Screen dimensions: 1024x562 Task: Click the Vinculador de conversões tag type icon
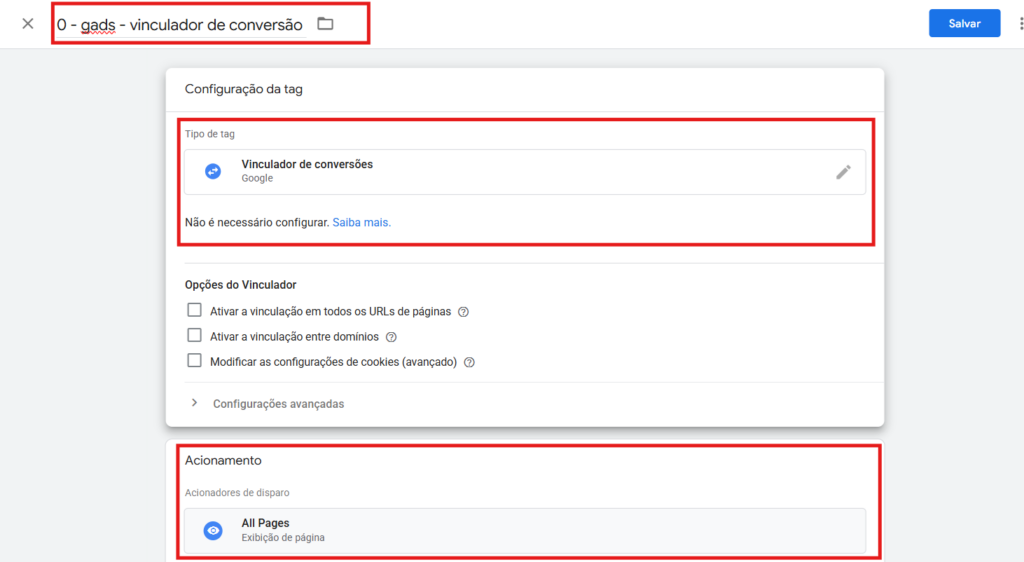point(213,171)
